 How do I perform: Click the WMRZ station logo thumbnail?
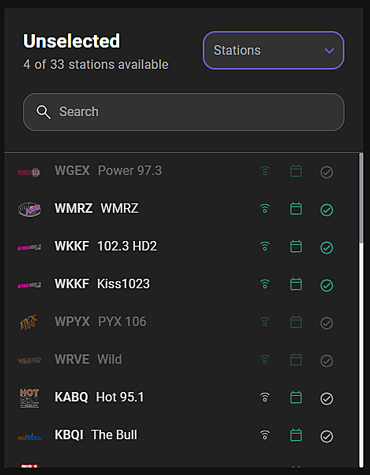pos(29,209)
